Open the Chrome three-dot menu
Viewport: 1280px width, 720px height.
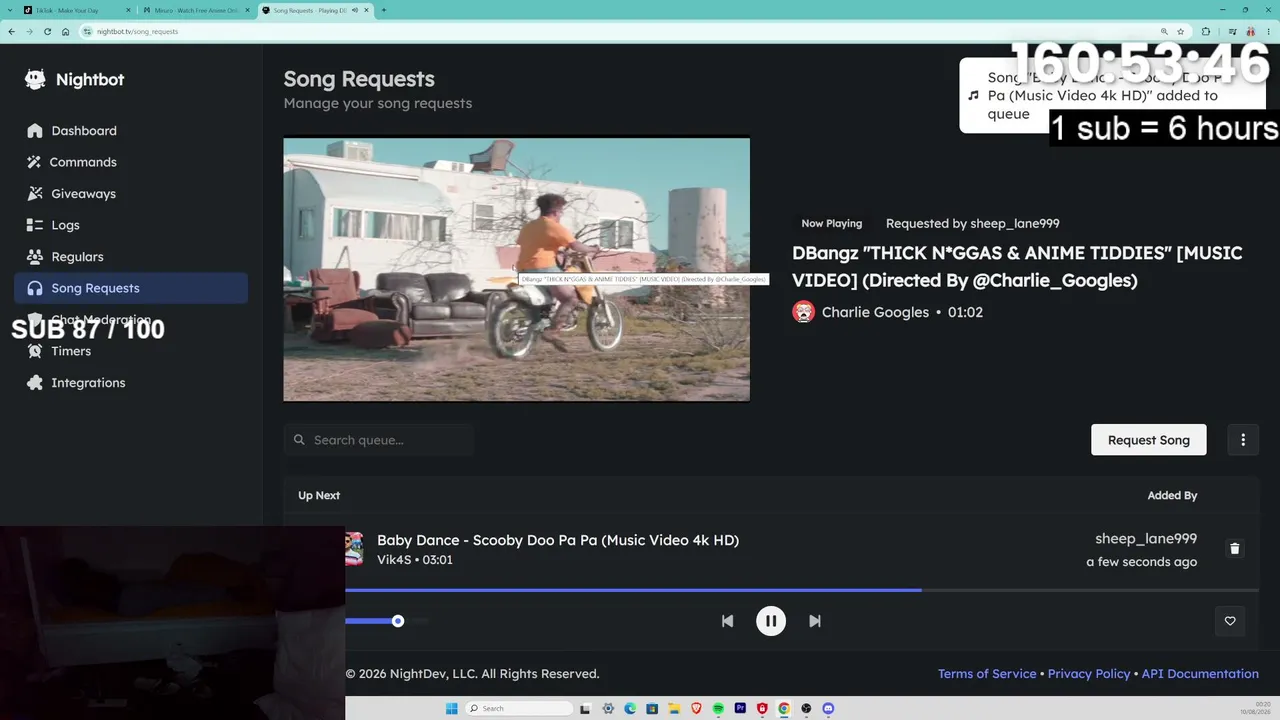(x=1268, y=32)
